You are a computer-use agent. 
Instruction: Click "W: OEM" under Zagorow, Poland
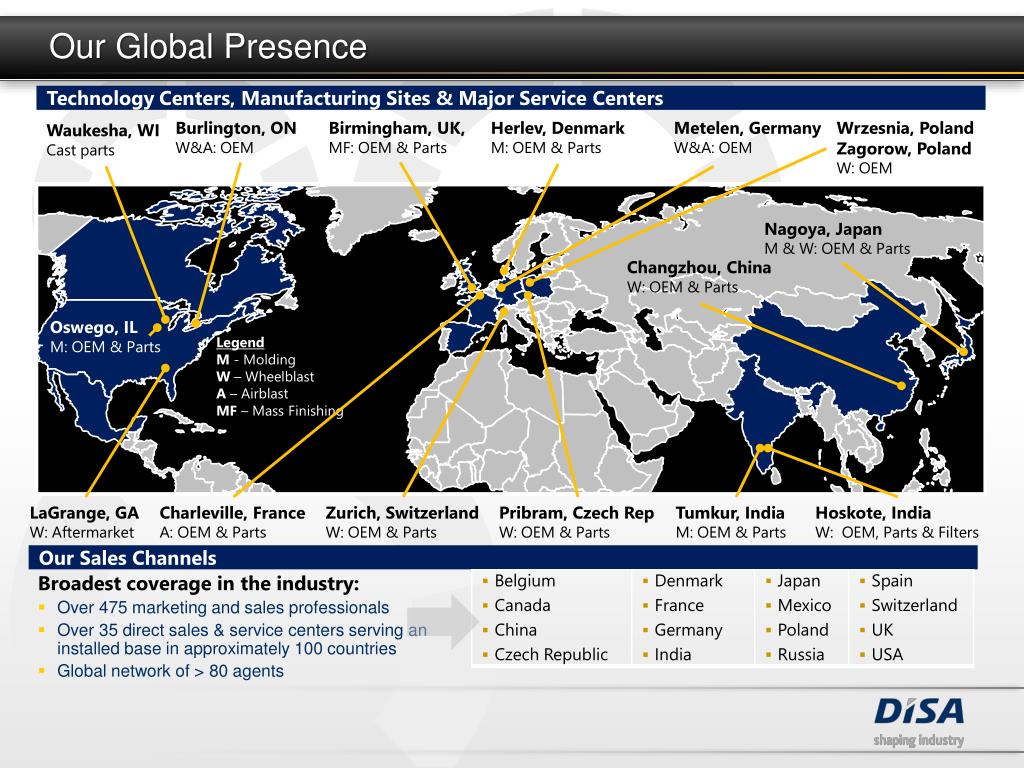pos(864,168)
